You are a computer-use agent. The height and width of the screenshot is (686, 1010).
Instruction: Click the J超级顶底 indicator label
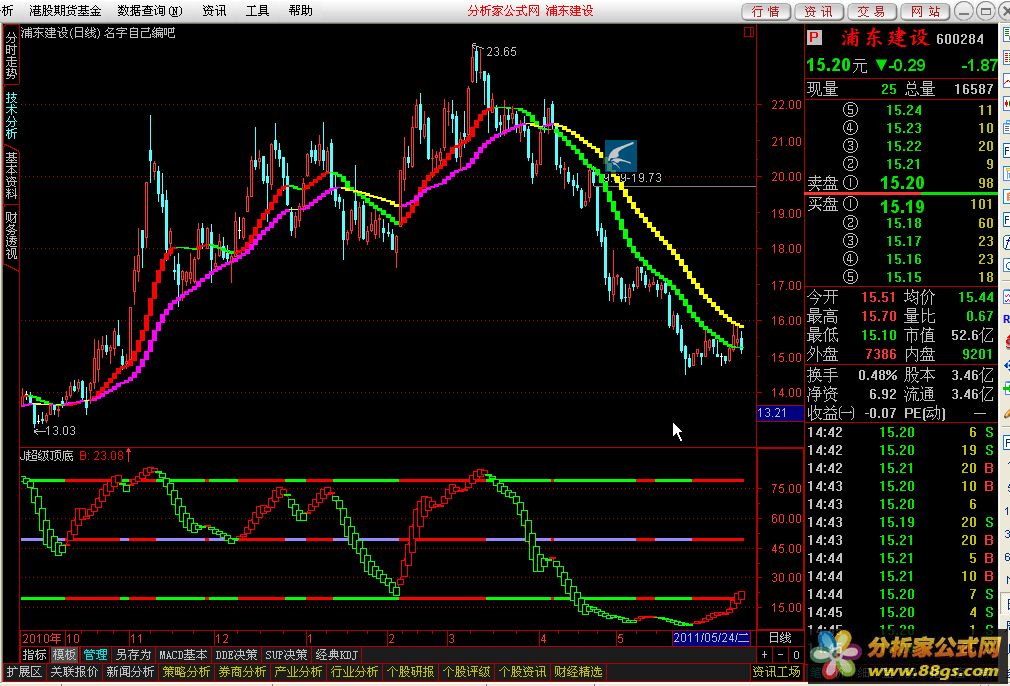(x=47, y=455)
